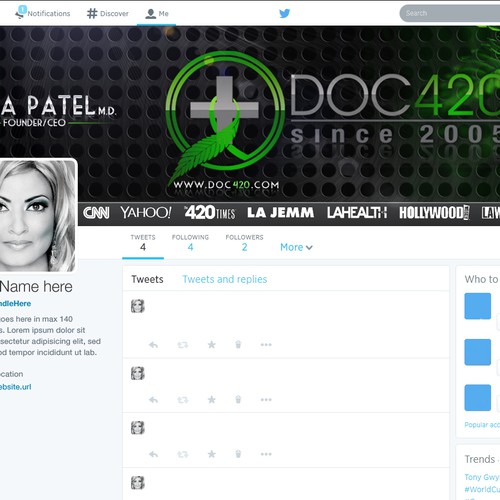The height and width of the screenshot is (500, 500).
Task: Click the www.doc420.com banner text
Action: click(x=226, y=185)
